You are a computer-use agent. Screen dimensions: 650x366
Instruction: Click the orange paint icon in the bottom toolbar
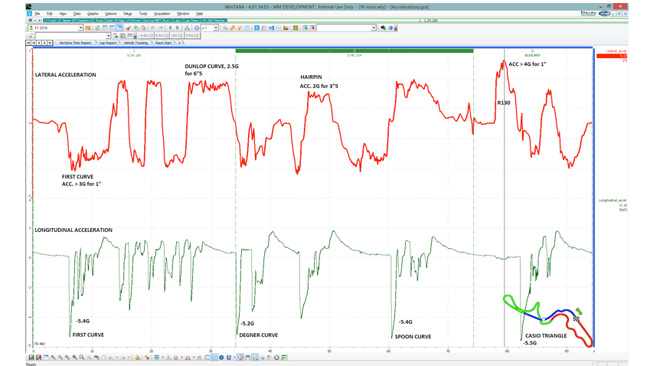[x=137, y=357]
